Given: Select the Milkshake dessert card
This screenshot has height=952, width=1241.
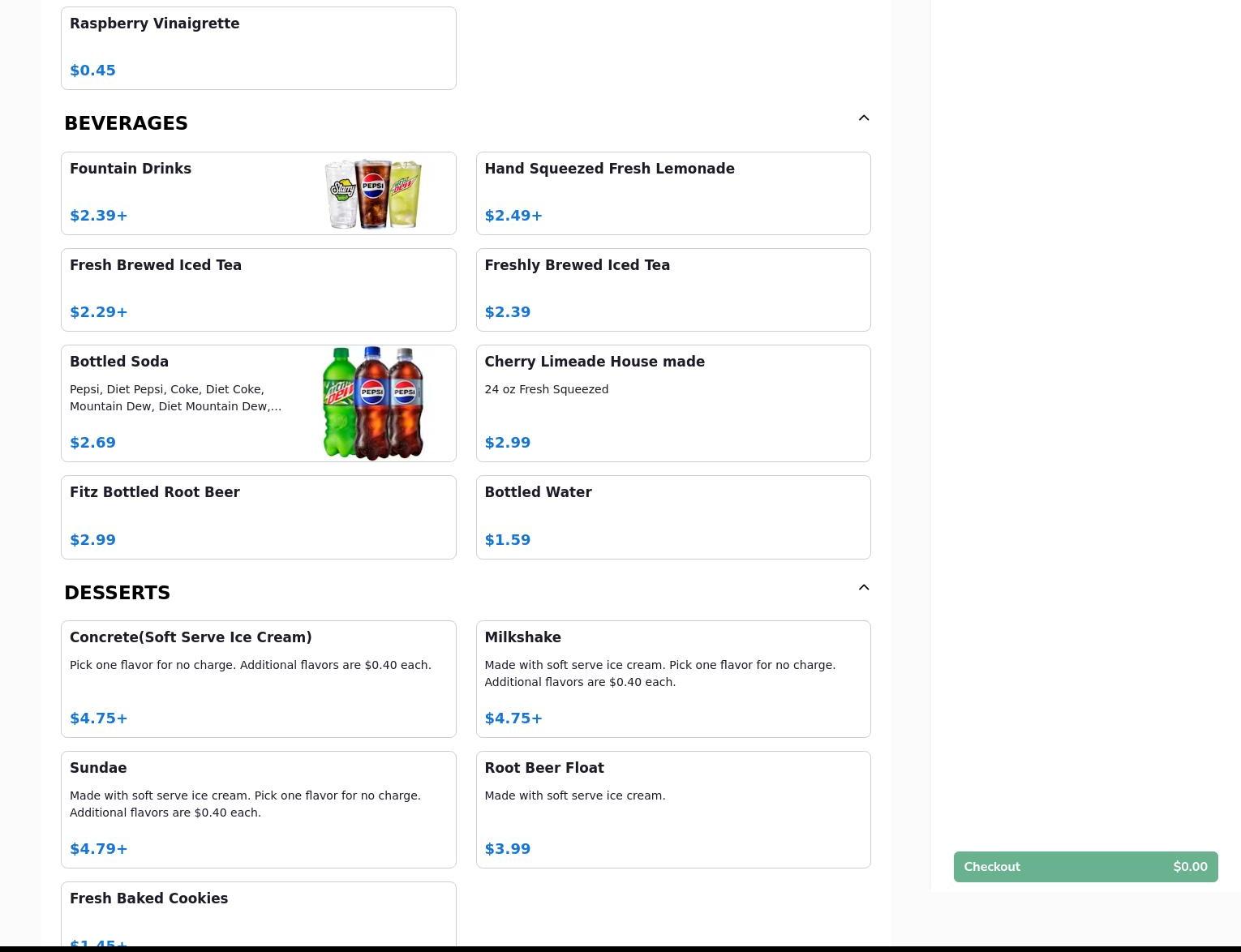Looking at the screenshot, I should pyautogui.click(x=672, y=679).
